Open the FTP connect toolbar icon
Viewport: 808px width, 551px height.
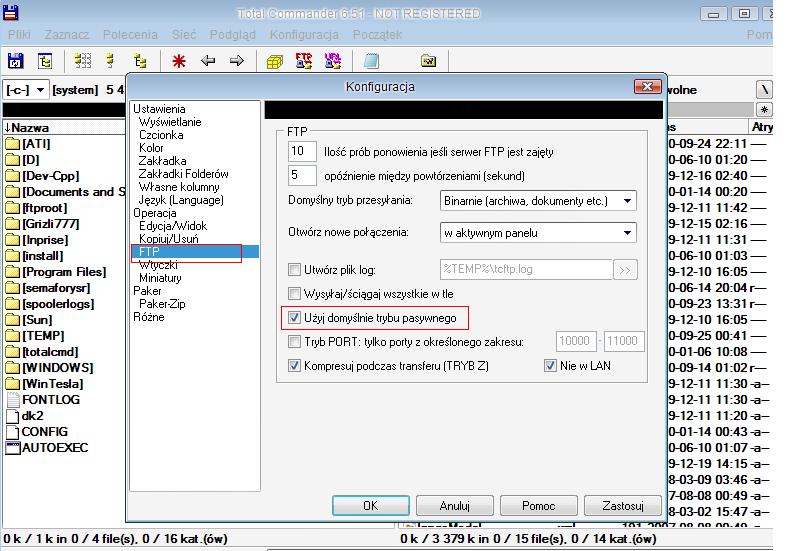(304, 61)
